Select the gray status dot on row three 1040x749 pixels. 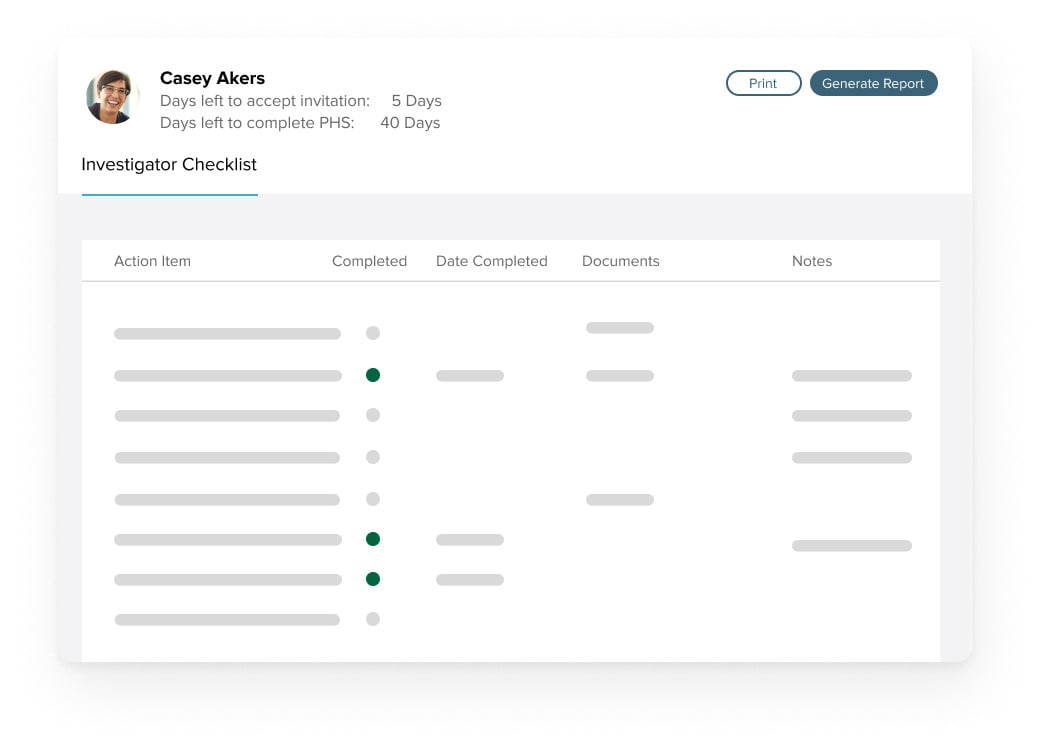pos(373,415)
